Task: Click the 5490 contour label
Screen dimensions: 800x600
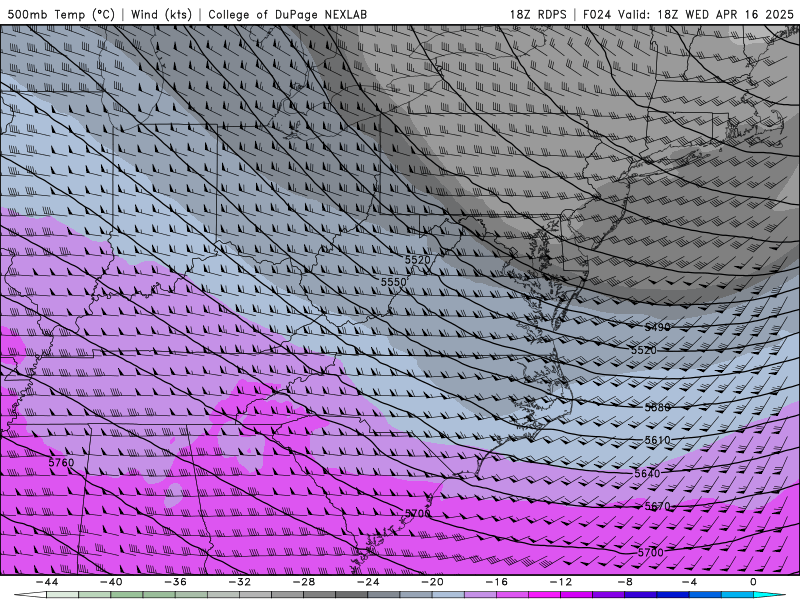Action: (x=658, y=327)
